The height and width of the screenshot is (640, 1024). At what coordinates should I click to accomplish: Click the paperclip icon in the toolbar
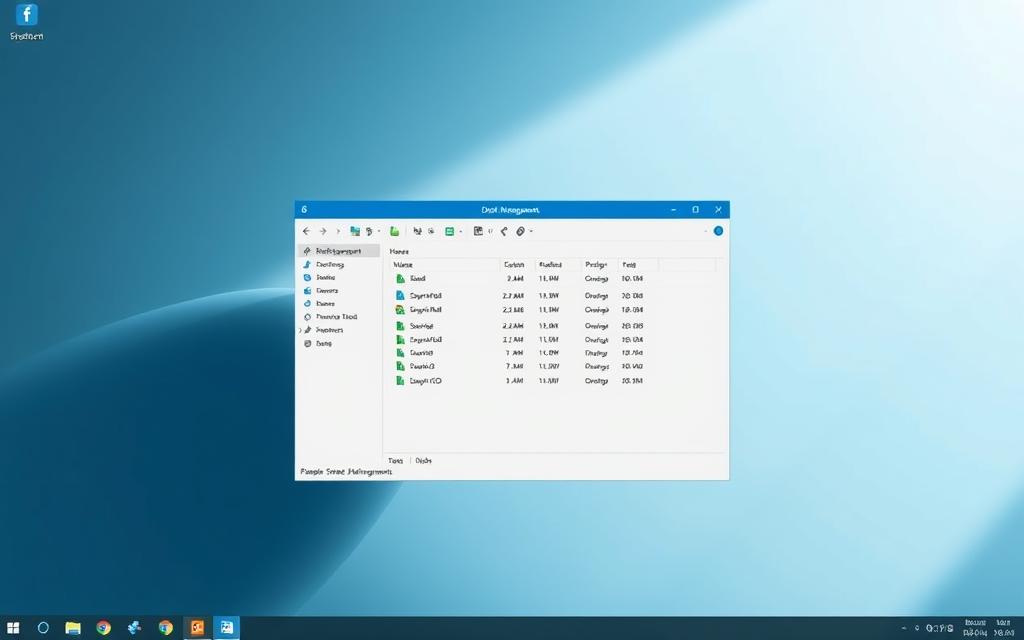(x=520, y=231)
